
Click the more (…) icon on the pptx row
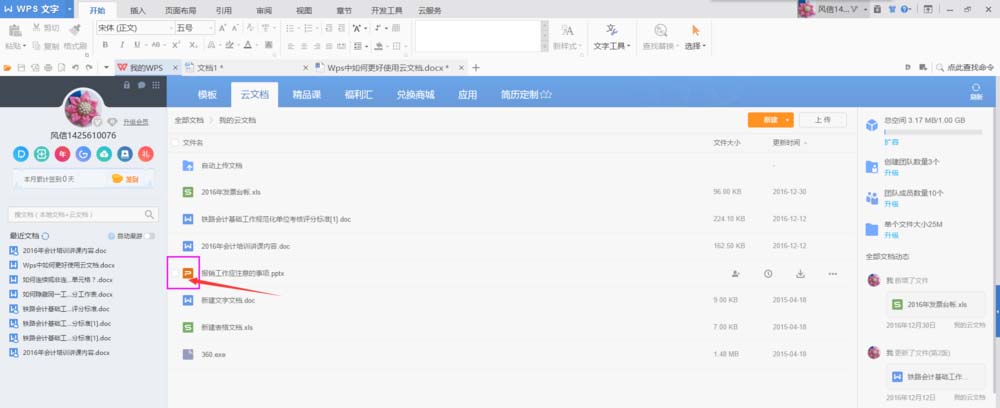click(832, 273)
